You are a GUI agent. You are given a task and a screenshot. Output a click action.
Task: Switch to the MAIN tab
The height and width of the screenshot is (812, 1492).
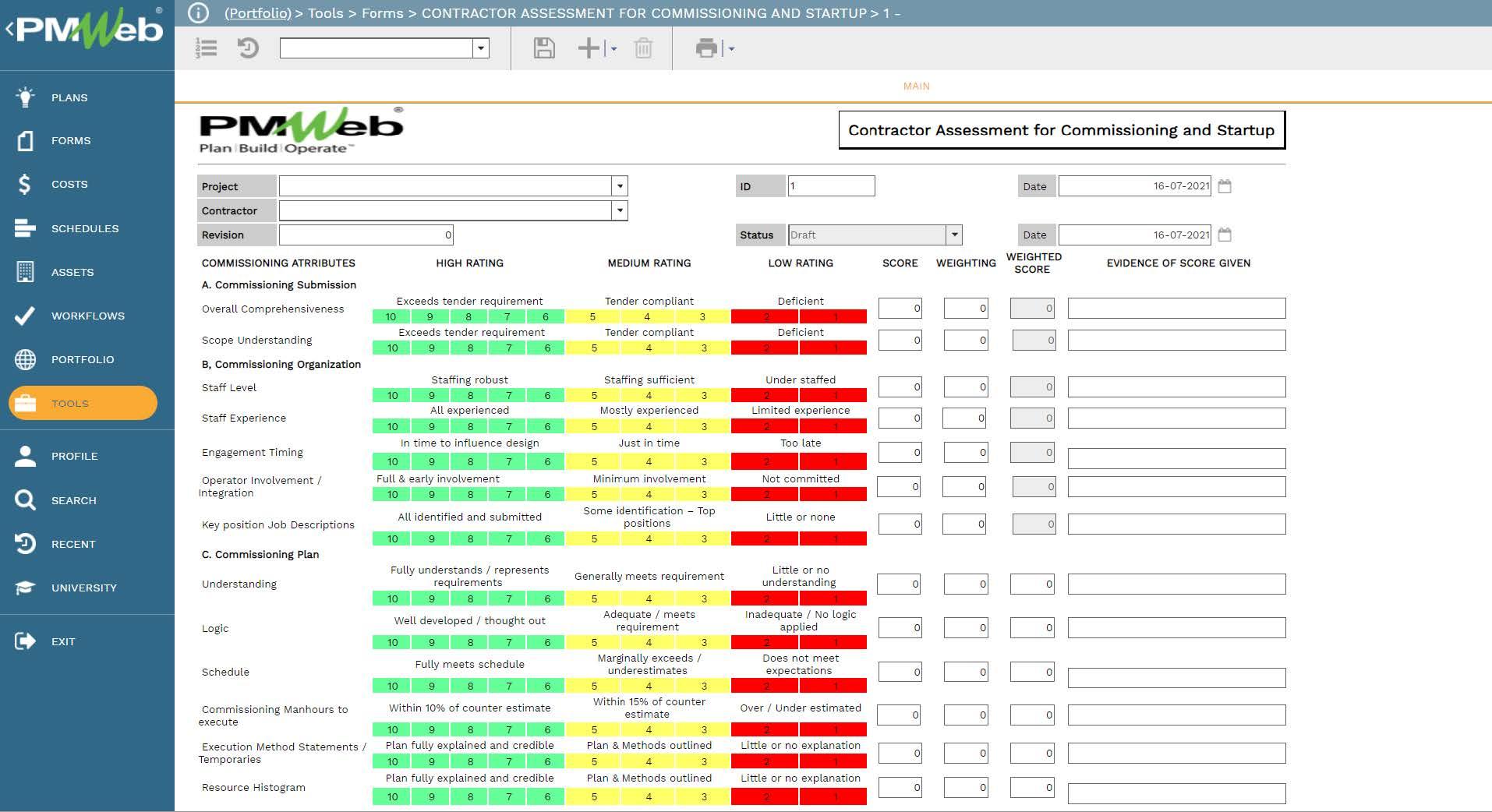coord(916,86)
